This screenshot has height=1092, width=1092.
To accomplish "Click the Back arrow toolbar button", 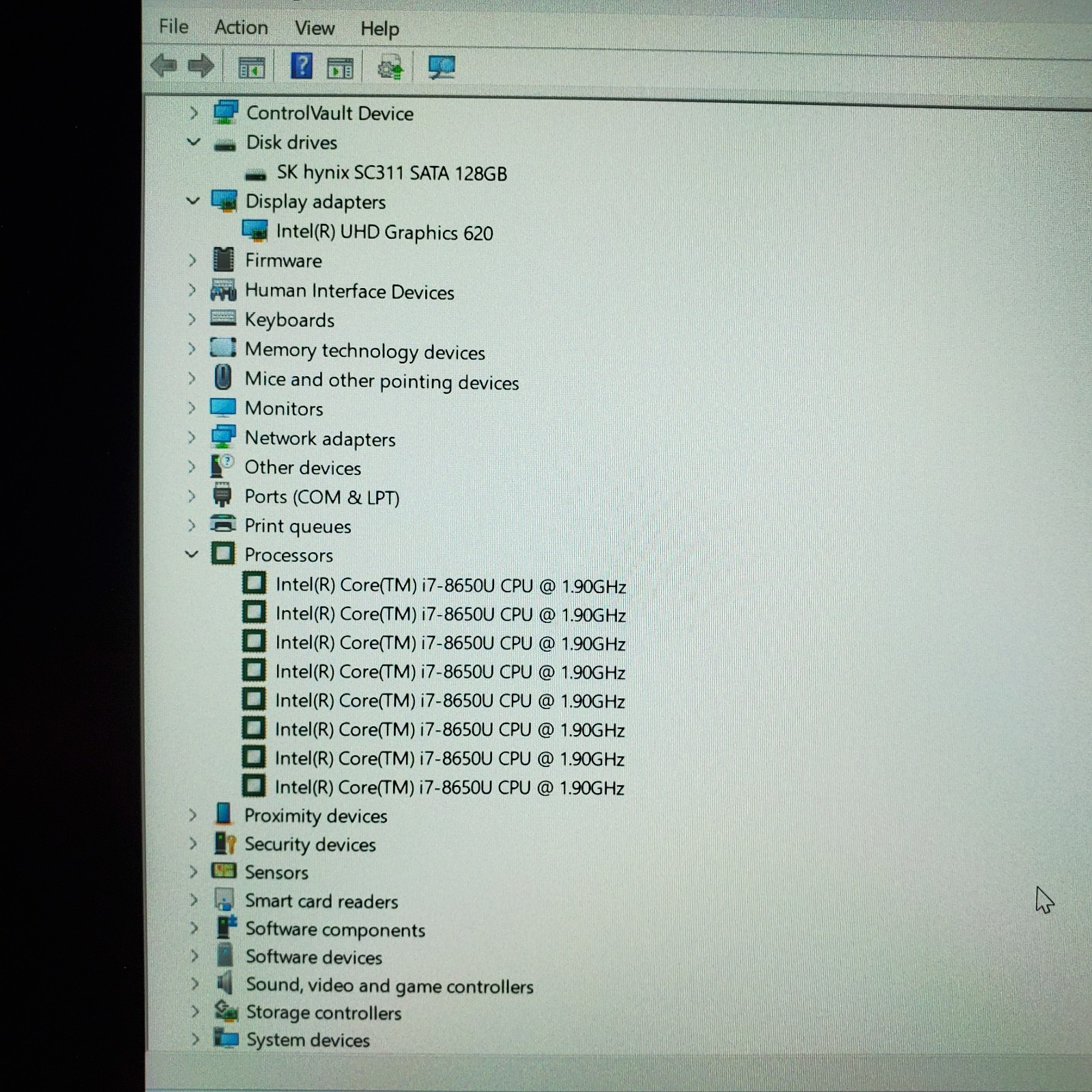I will click(164, 66).
